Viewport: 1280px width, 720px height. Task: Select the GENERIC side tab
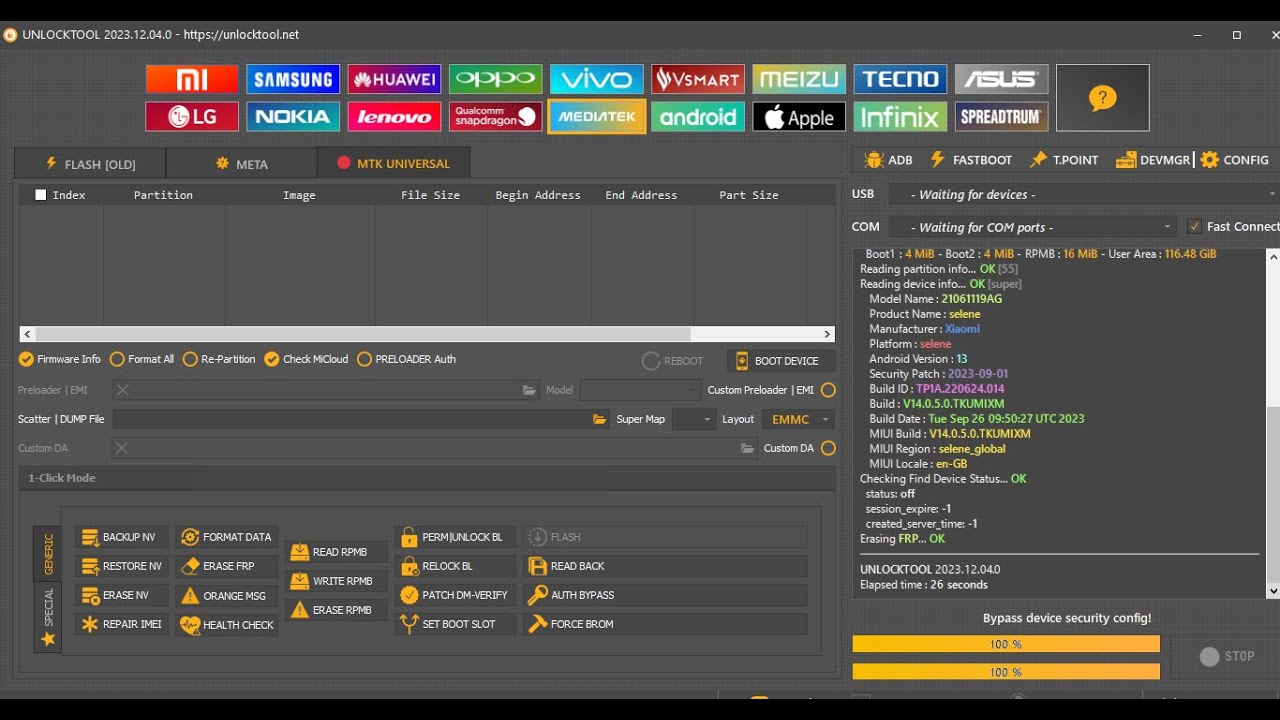point(48,554)
